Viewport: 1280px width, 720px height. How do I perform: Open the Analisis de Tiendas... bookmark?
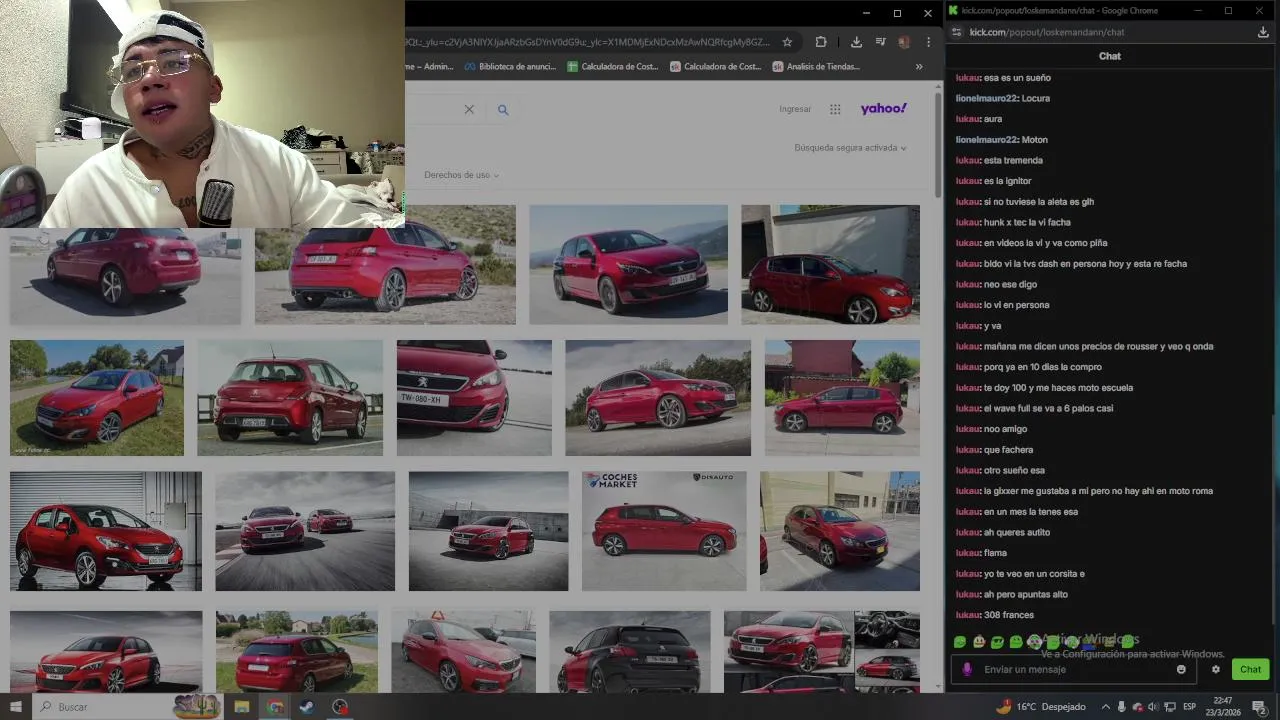click(815, 67)
